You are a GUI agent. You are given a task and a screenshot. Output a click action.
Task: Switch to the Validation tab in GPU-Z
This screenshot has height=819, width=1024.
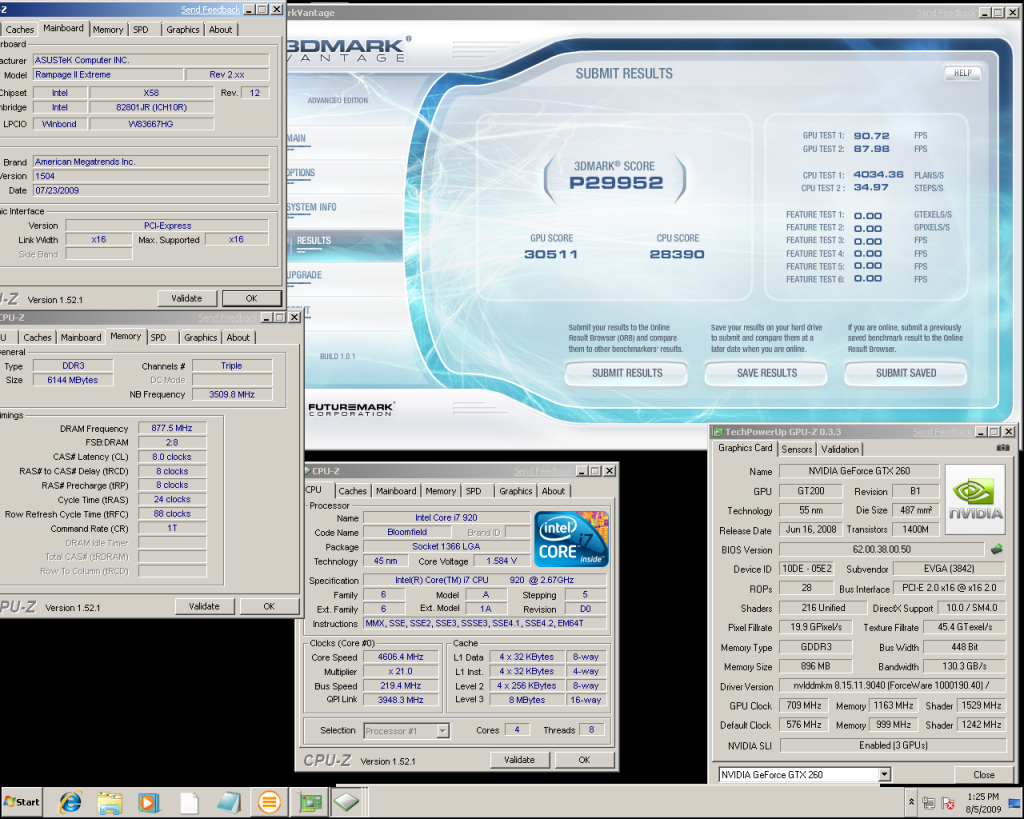pos(839,449)
